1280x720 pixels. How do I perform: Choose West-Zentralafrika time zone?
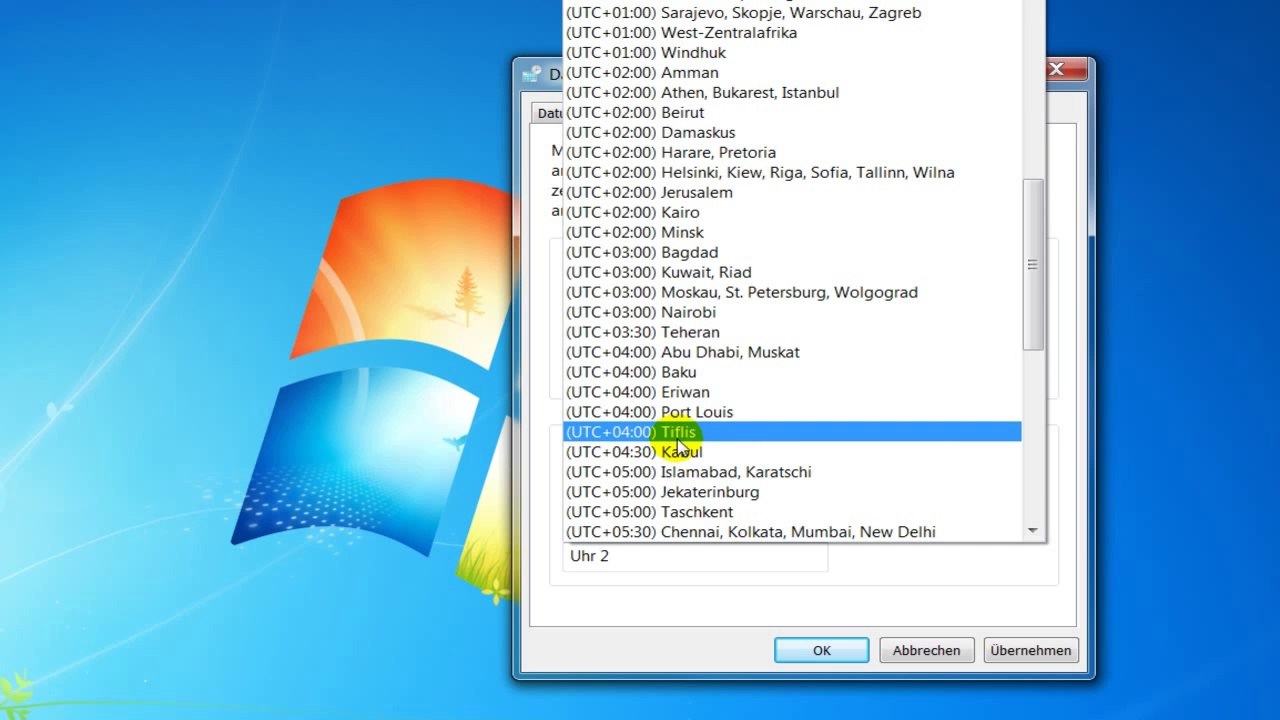click(x=792, y=33)
